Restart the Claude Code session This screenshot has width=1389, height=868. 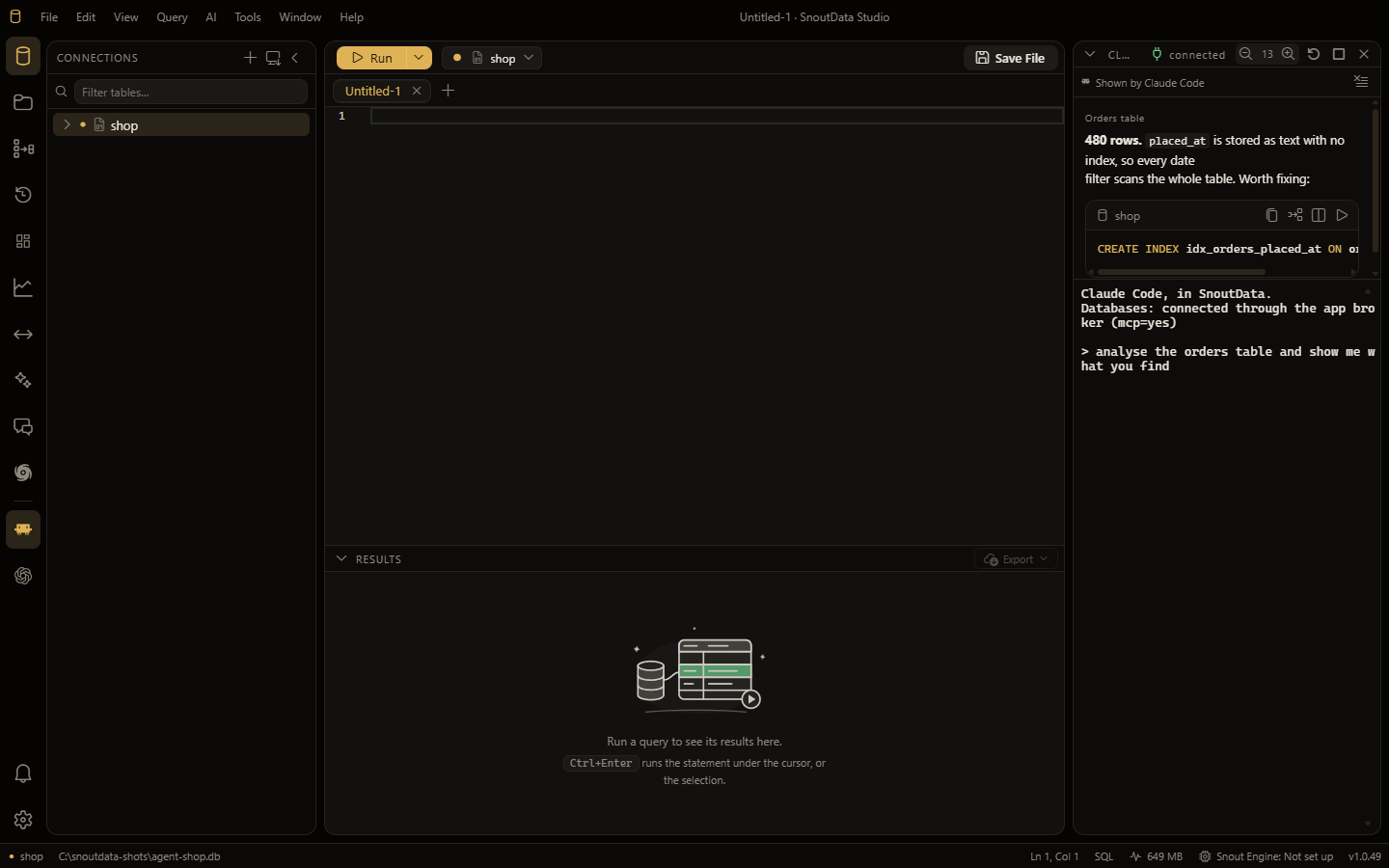pos(1314,54)
